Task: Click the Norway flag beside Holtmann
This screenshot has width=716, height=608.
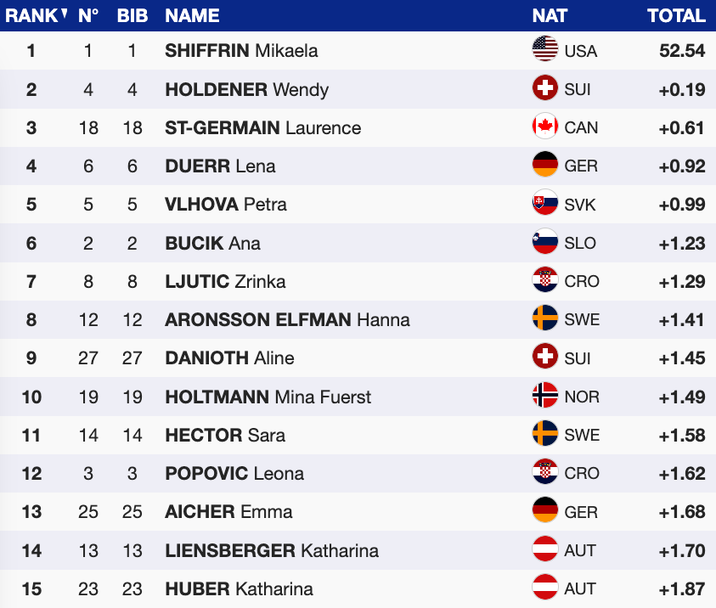Action: 545,396
